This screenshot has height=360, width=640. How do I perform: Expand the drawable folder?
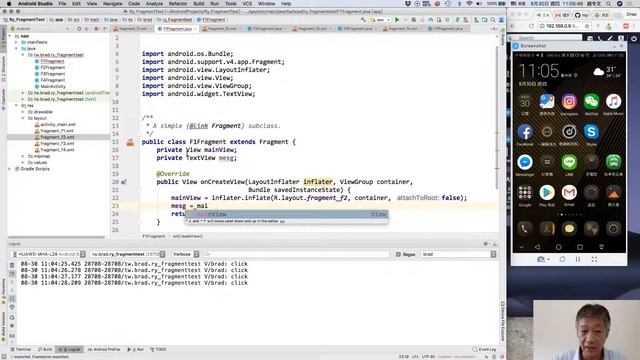click(23, 111)
